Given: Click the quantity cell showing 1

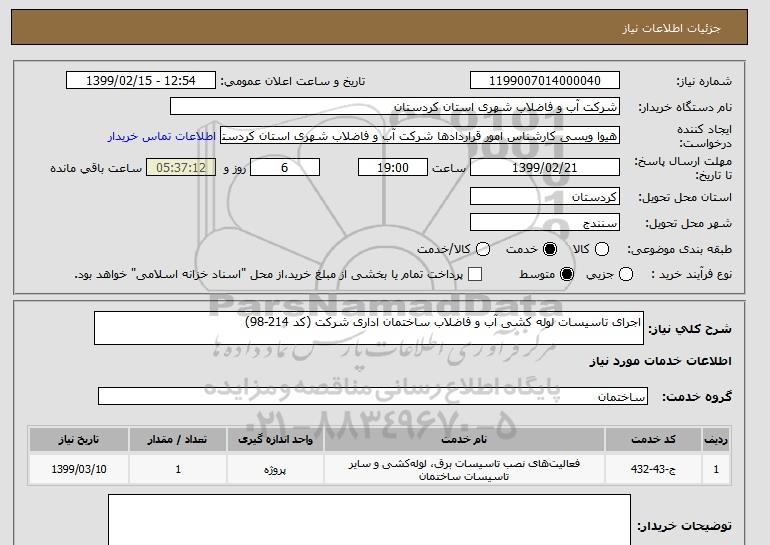Looking at the screenshot, I should click(178, 469).
